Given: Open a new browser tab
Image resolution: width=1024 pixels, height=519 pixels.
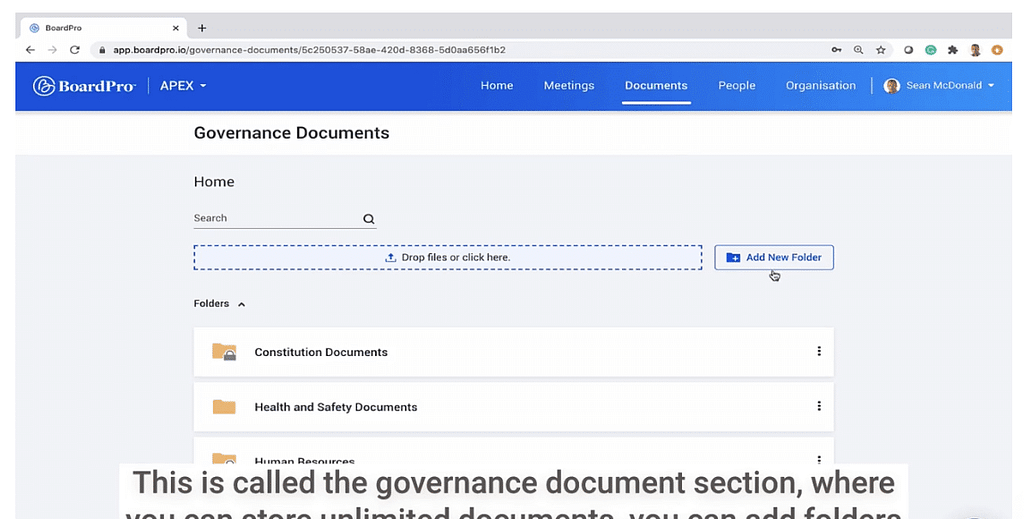Looking at the screenshot, I should click(x=202, y=28).
